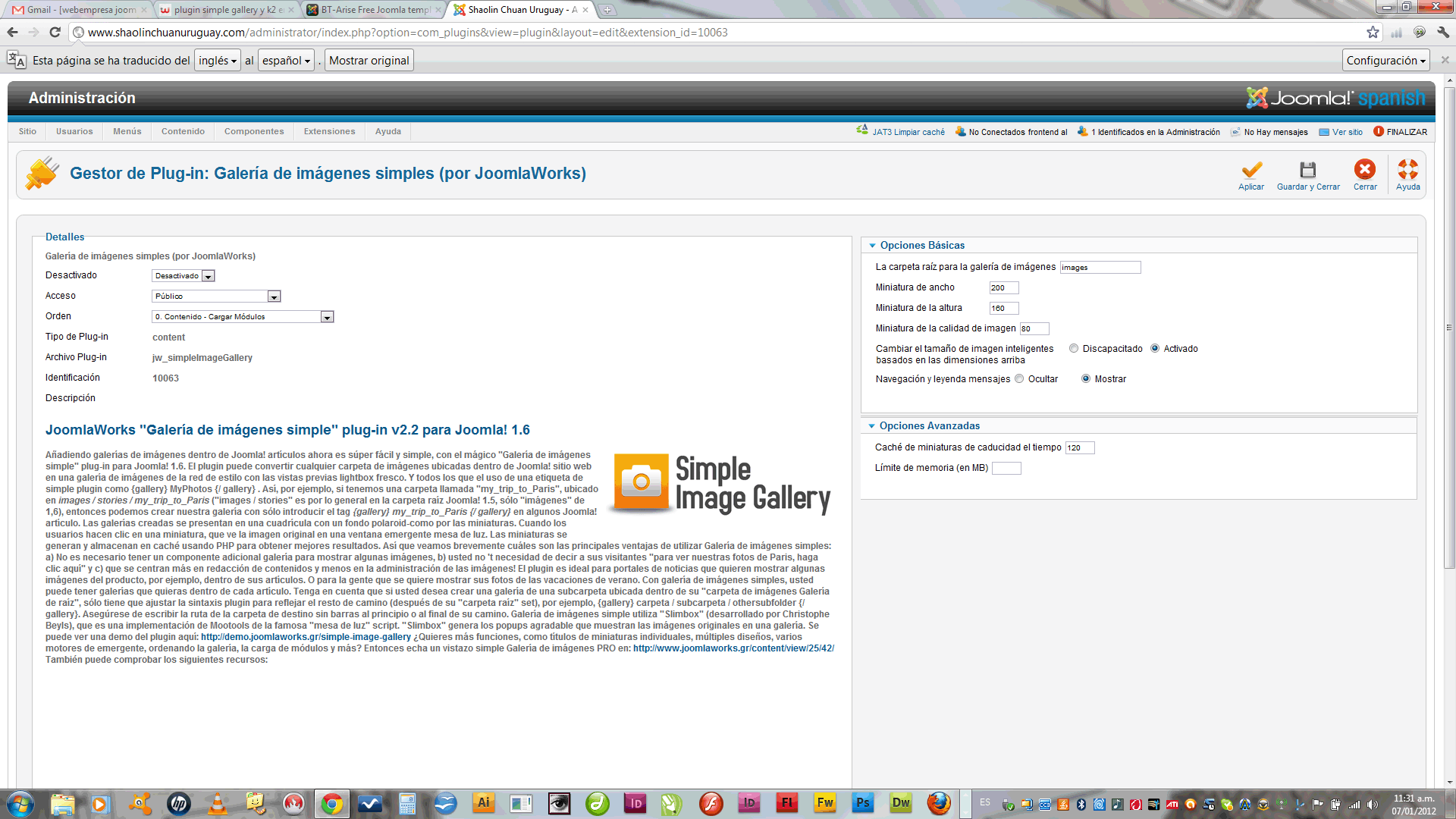Open the HP icon in taskbar
The image size is (1456, 819).
(x=179, y=803)
